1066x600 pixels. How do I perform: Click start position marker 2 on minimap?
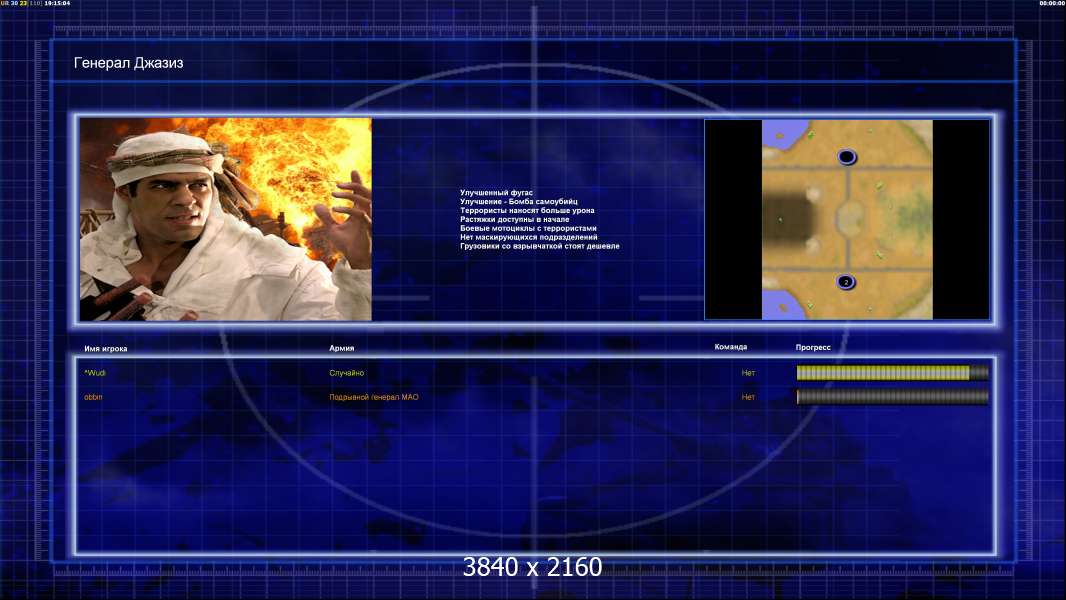[x=845, y=282]
